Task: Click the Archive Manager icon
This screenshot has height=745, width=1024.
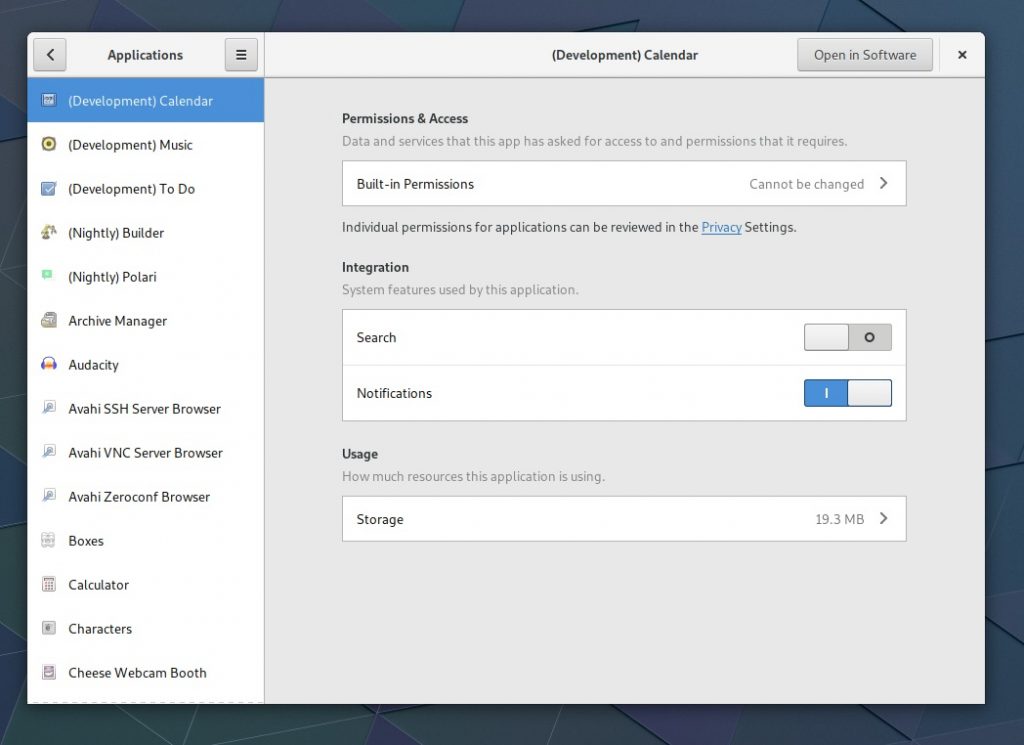Action: (x=48, y=321)
